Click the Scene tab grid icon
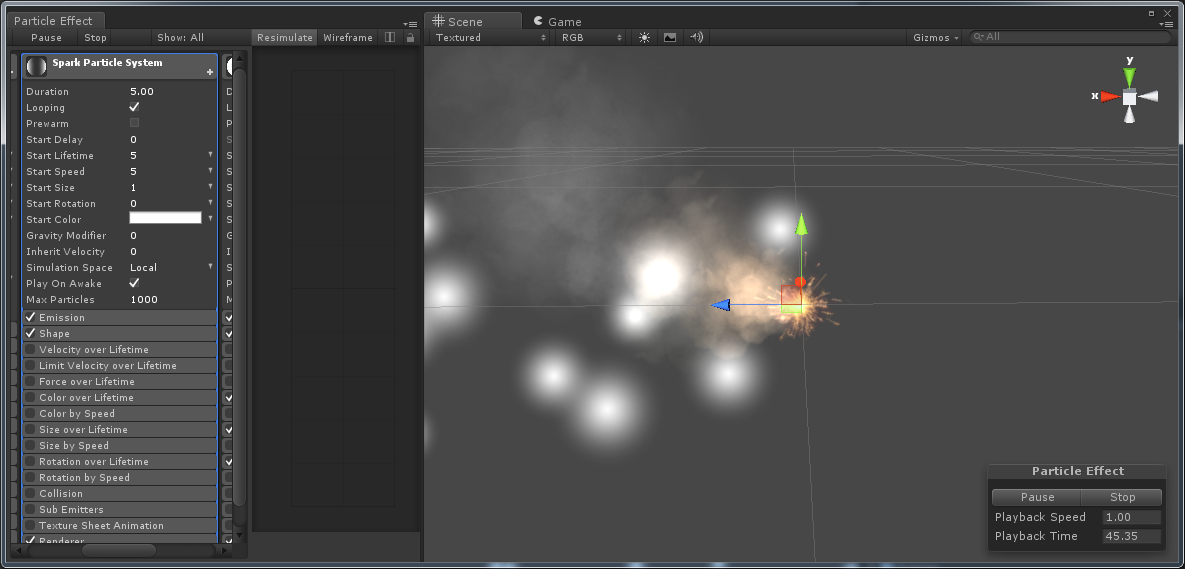 pyautogui.click(x=438, y=21)
